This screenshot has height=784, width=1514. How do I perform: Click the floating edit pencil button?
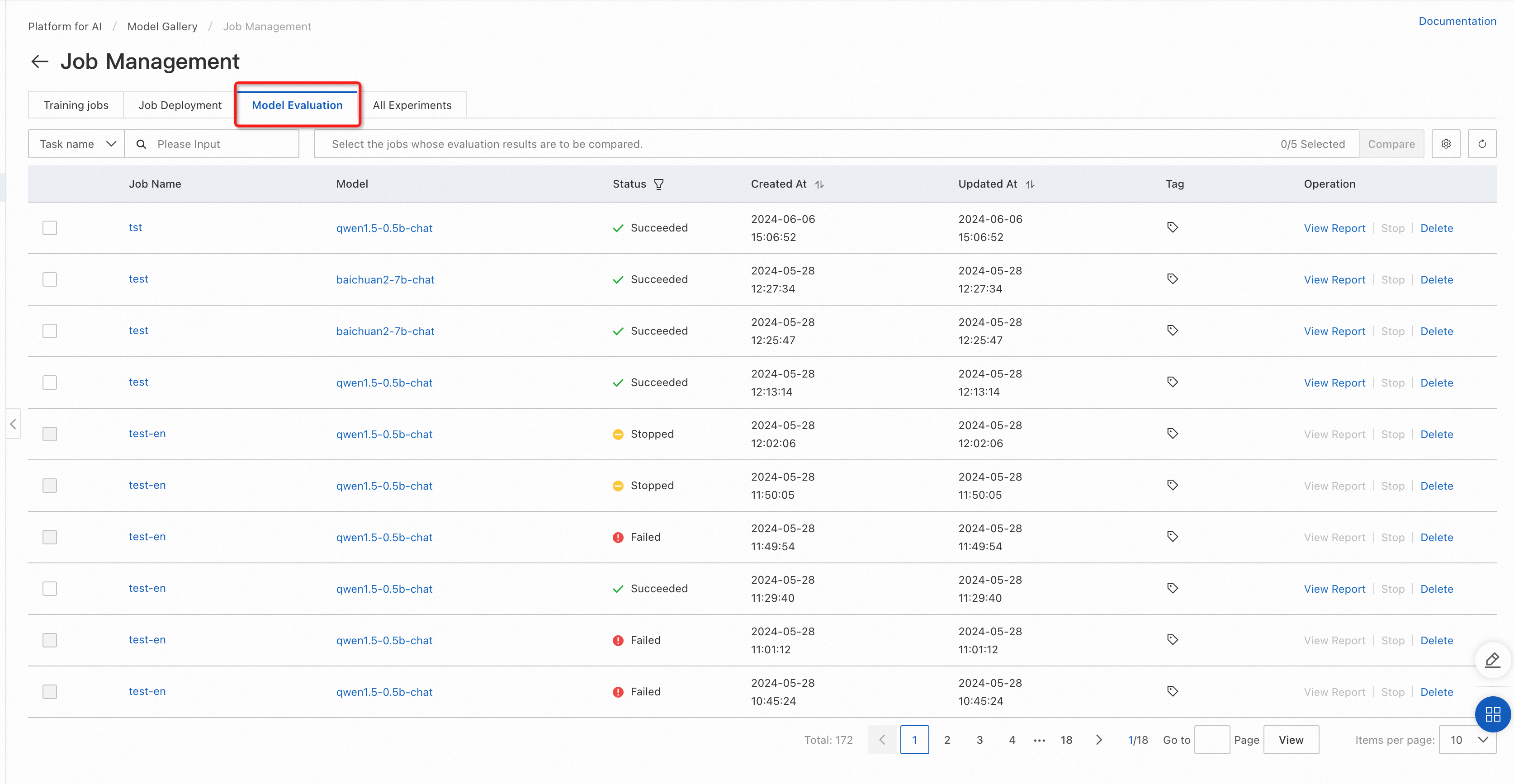(1493, 661)
